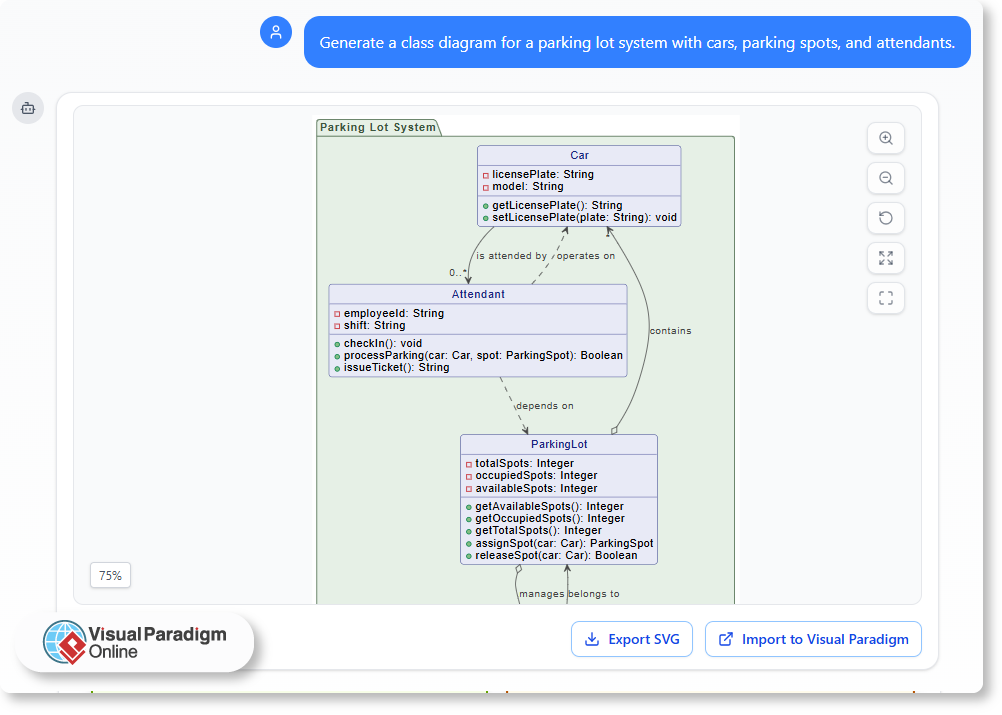This screenshot has width=1002, height=715.
Task: Click the external link icon on Import button
Action: pos(723,639)
